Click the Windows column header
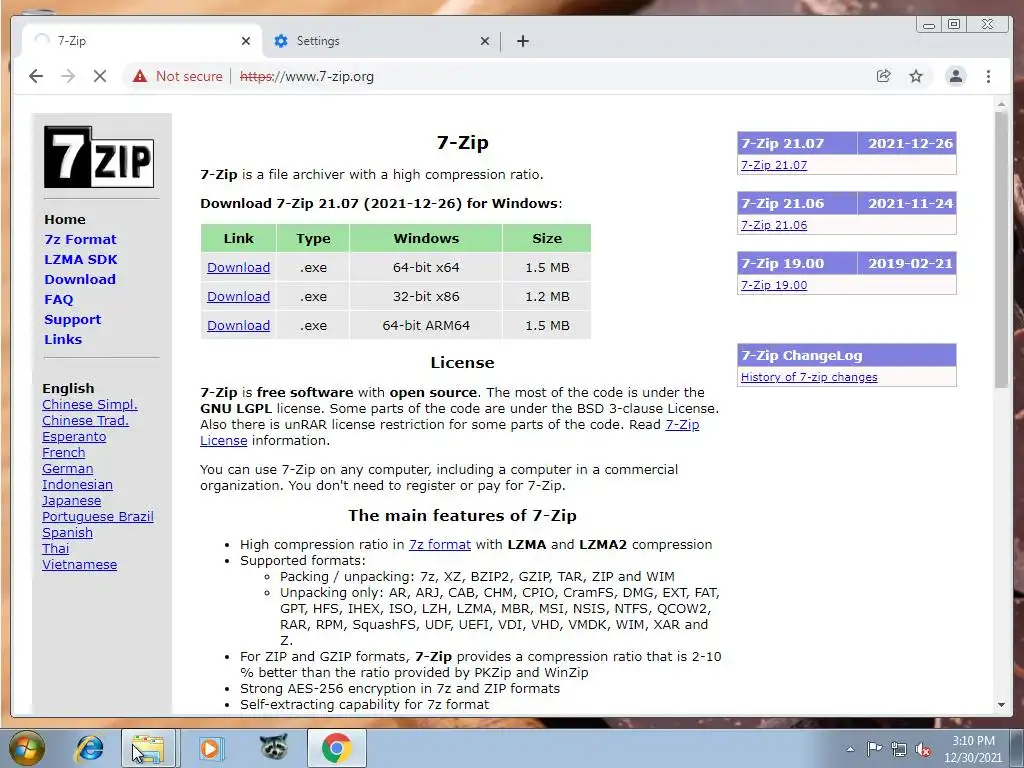The height and width of the screenshot is (768, 1024). 426,238
